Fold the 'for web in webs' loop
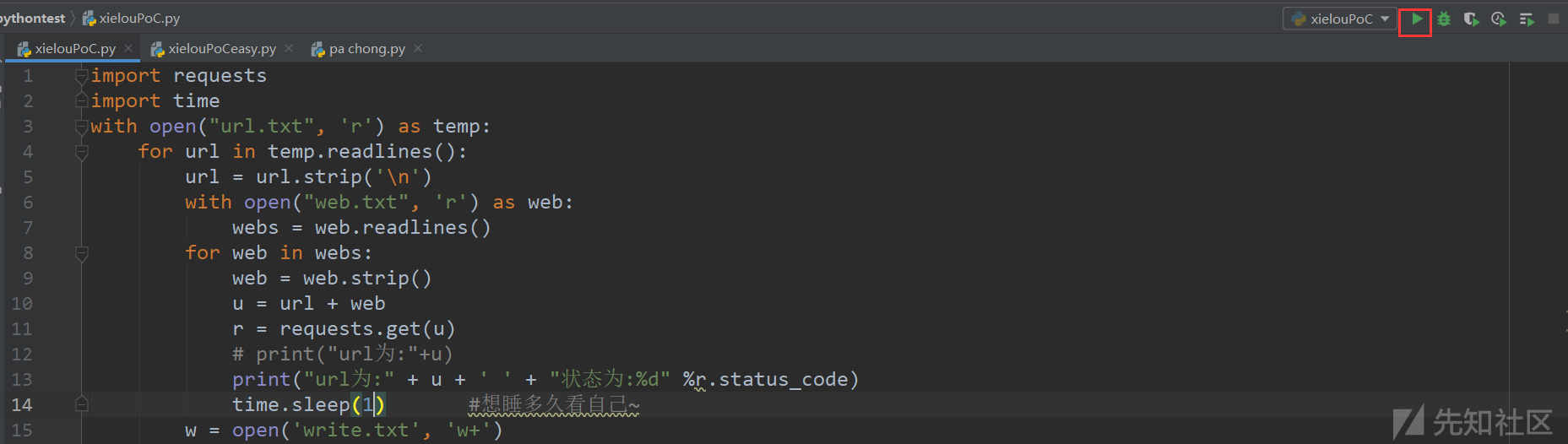Image resolution: width=1568 pixels, height=444 pixels. pyautogui.click(x=82, y=253)
